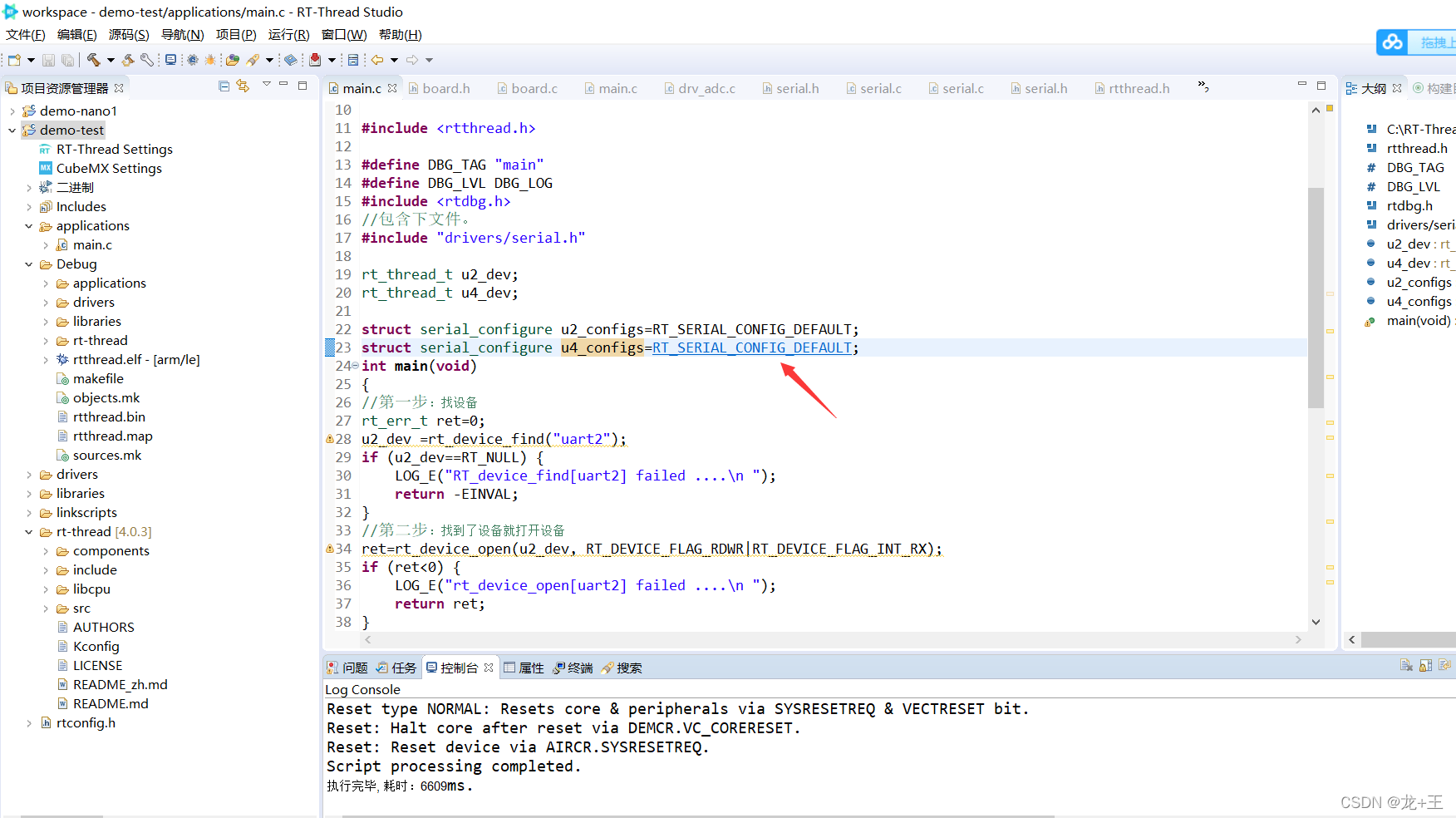Switch to the 搜索 tab
Image resolution: width=1456 pixels, height=818 pixels.
[622, 668]
